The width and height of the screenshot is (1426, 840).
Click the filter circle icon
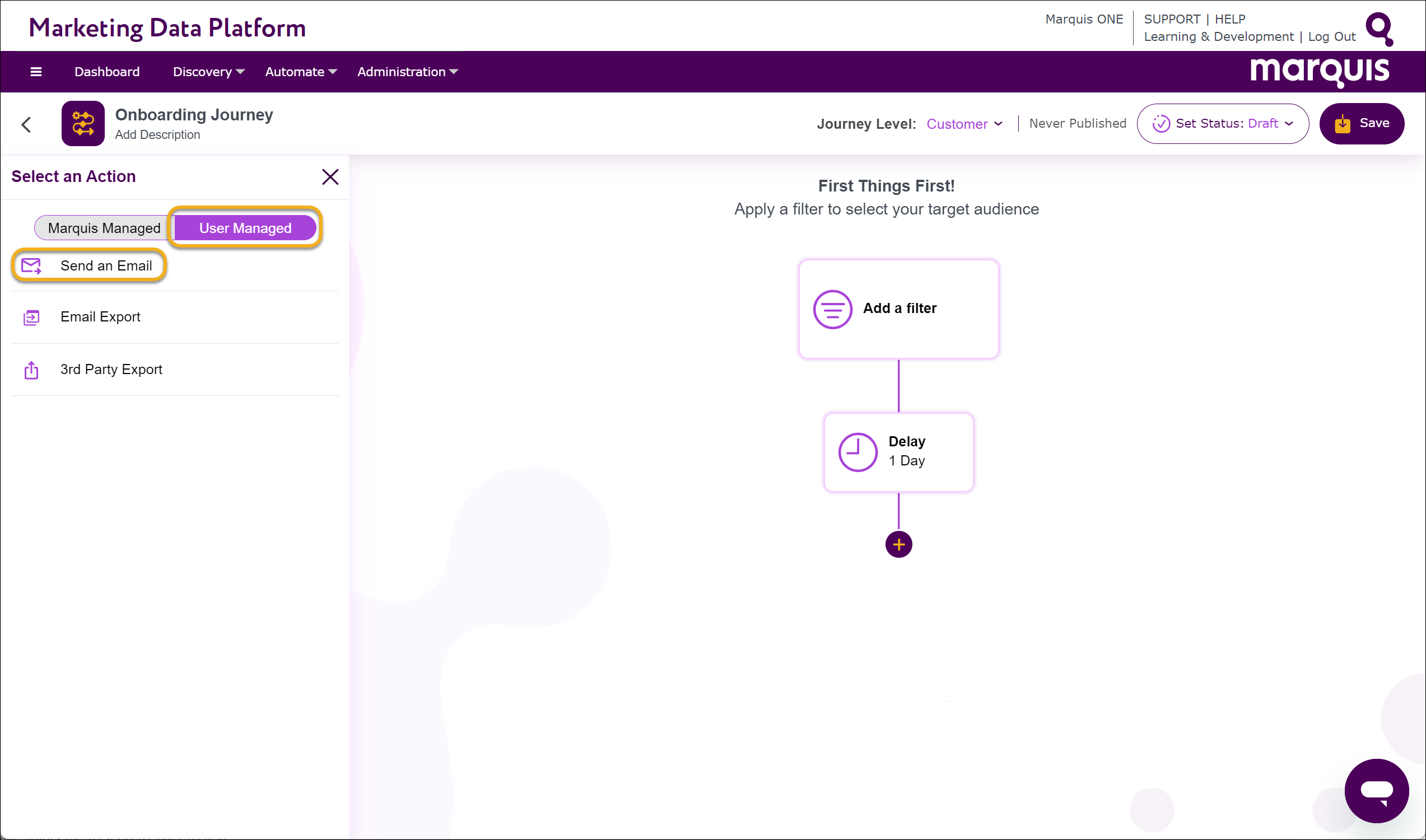[x=832, y=309]
